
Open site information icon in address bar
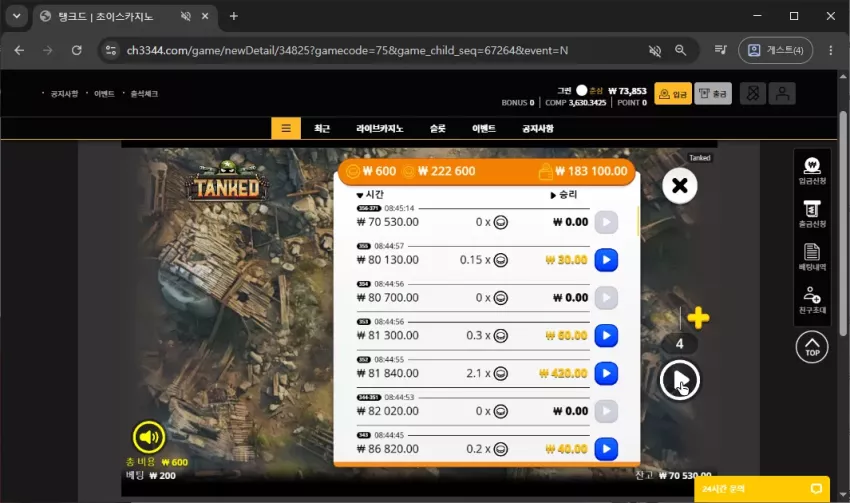(x=111, y=50)
